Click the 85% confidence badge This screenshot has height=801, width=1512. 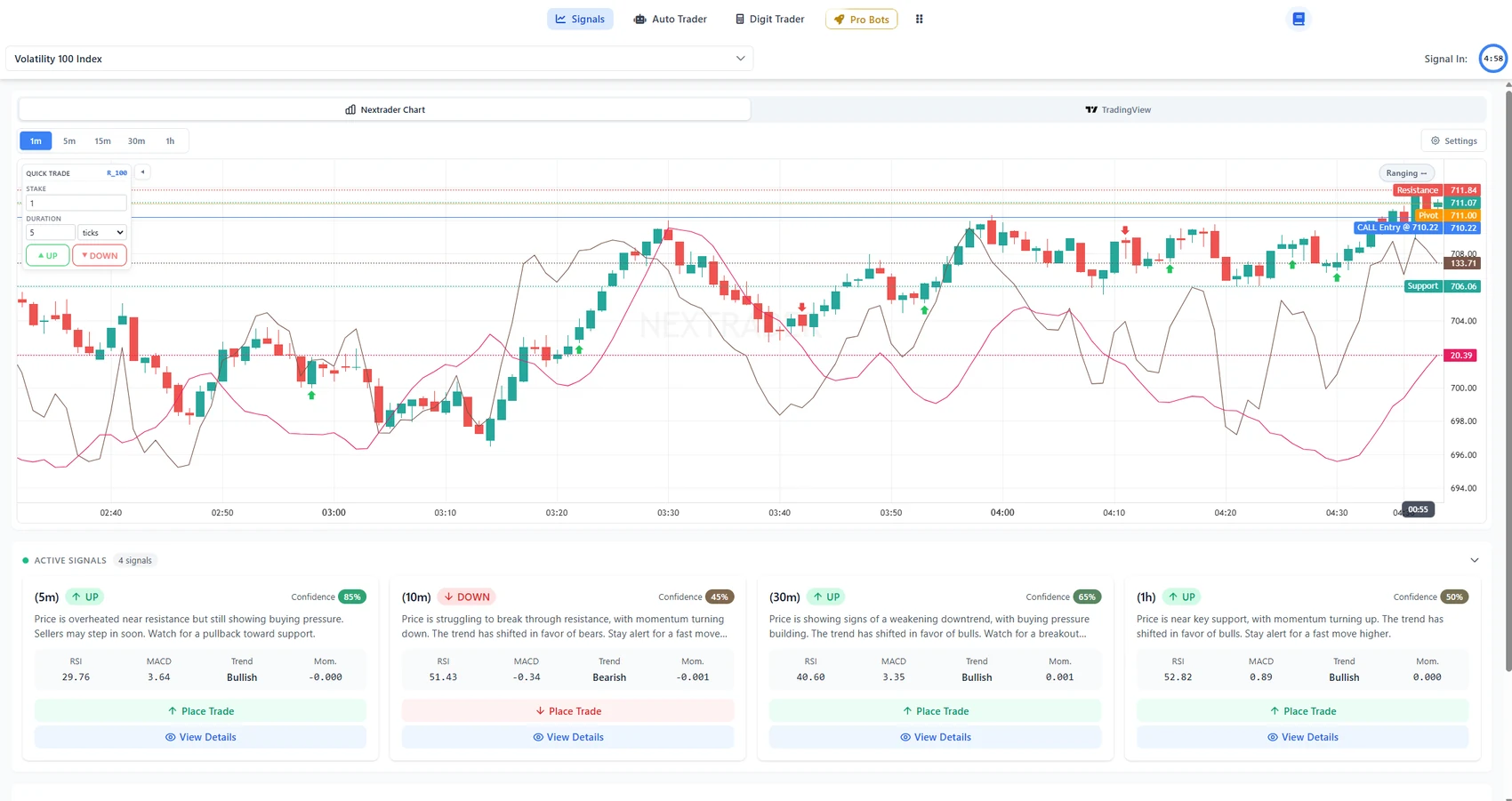[x=352, y=597]
